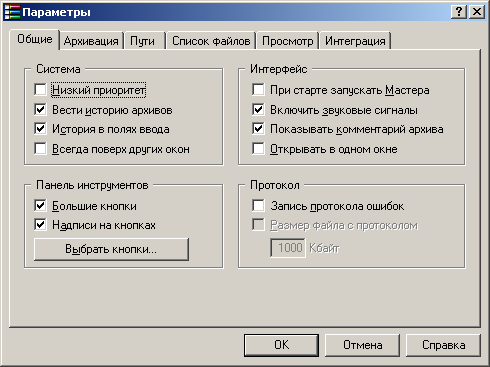Screen dimensions: 490x367
Task: Uncheck Показывать комментарий архива
Action: tap(258, 129)
